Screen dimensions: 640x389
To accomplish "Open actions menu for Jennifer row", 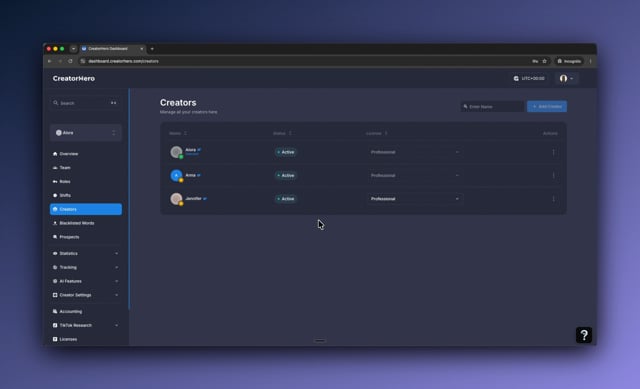I will coord(553,199).
